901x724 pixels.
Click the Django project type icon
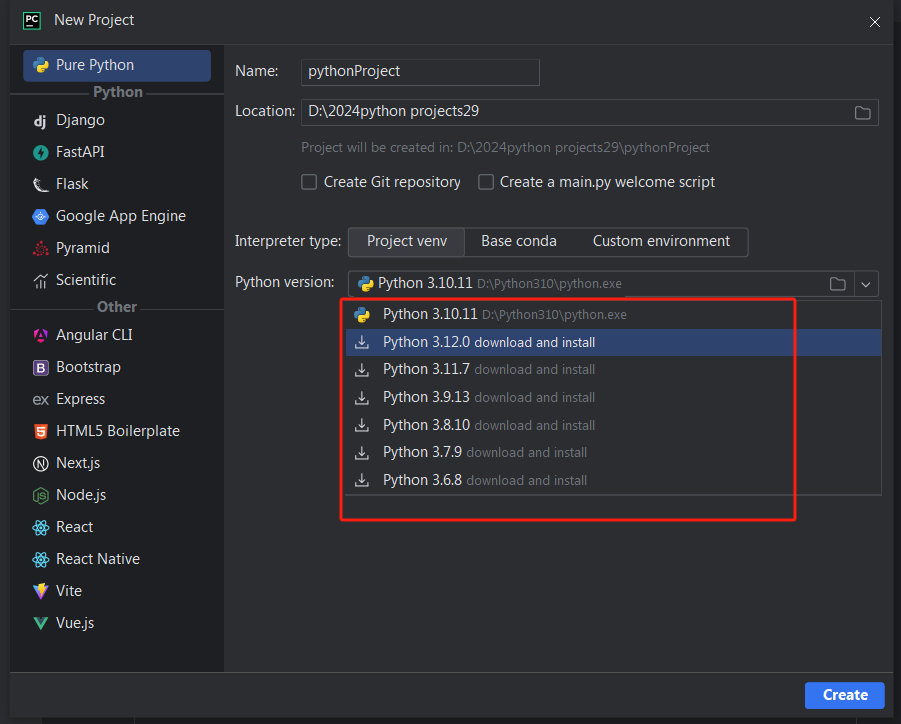[x=40, y=121]
